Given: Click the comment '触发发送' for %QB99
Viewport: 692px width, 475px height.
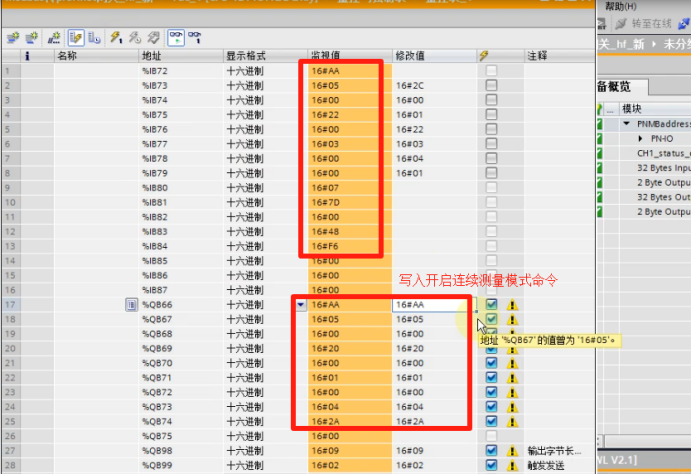Looking at the screenshot, I should (x=546, y=465).
